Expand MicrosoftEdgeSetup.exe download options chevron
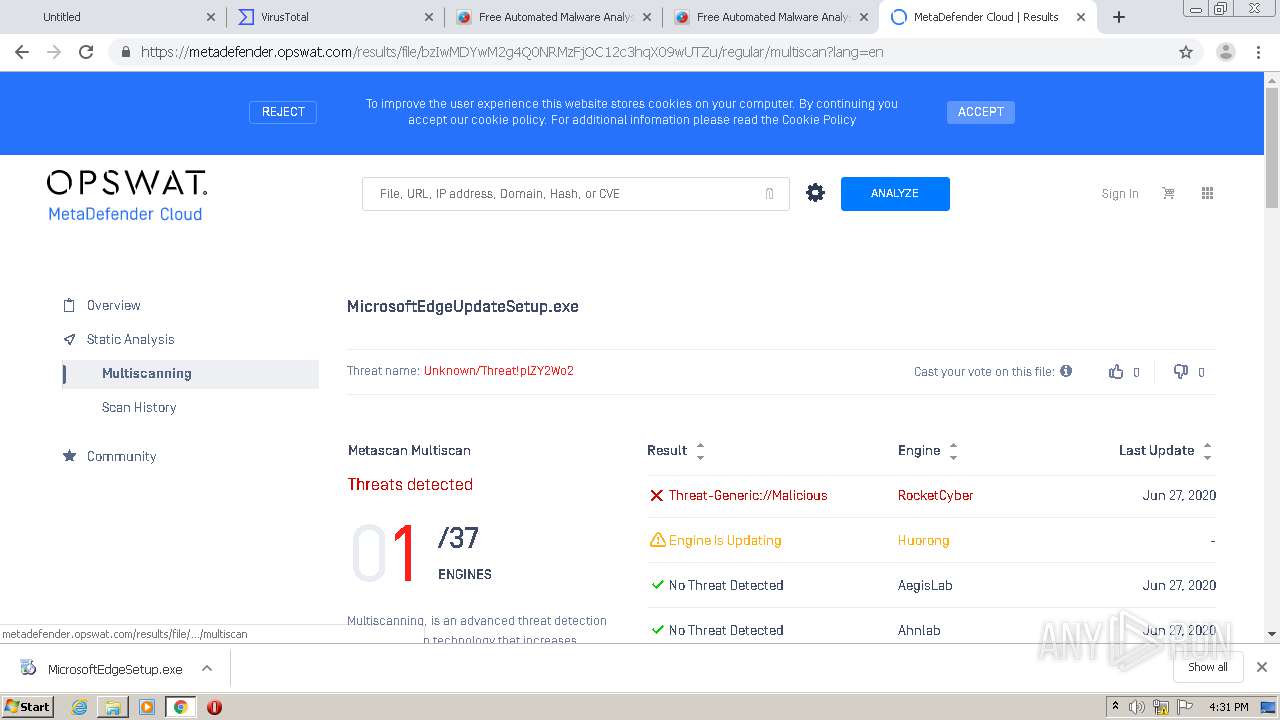 pyautogui.click(x=207, y=668)
